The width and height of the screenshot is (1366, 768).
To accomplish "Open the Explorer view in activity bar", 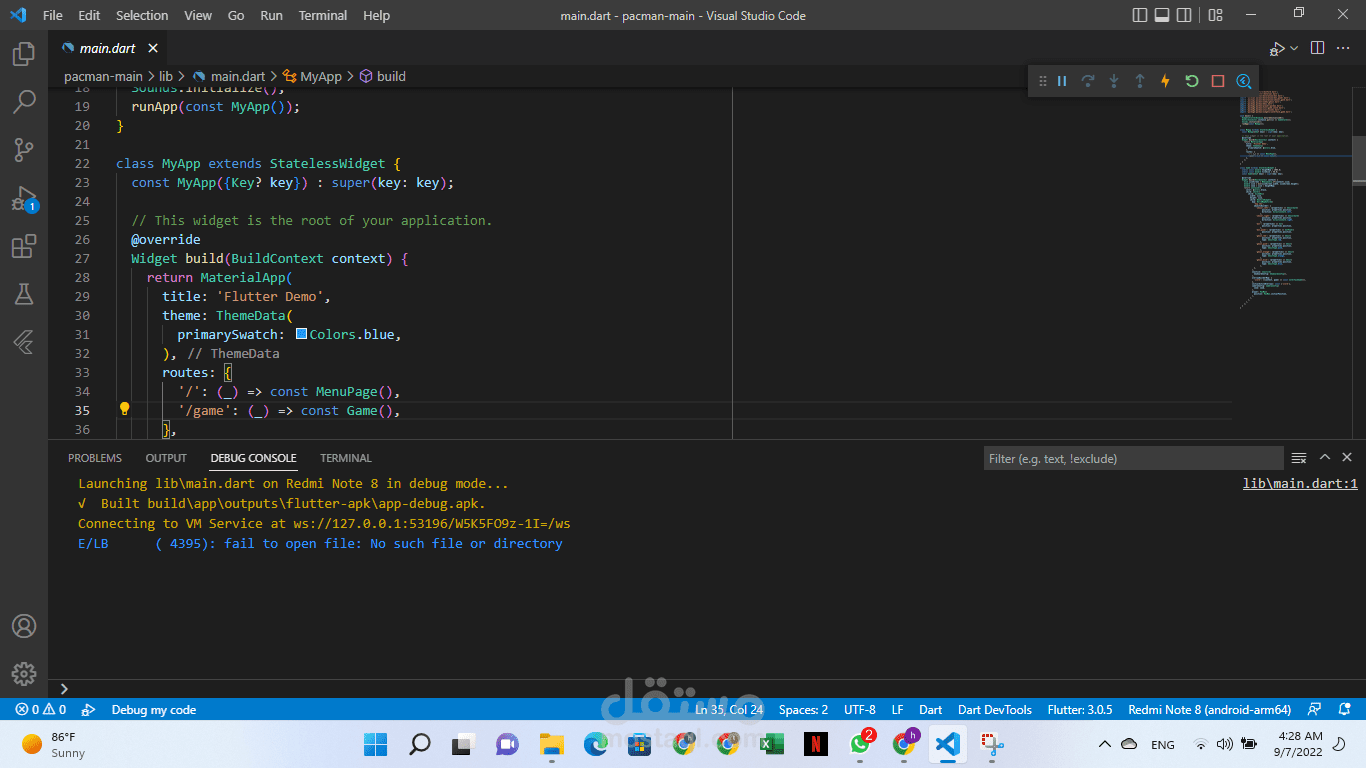I will [24, 54].
